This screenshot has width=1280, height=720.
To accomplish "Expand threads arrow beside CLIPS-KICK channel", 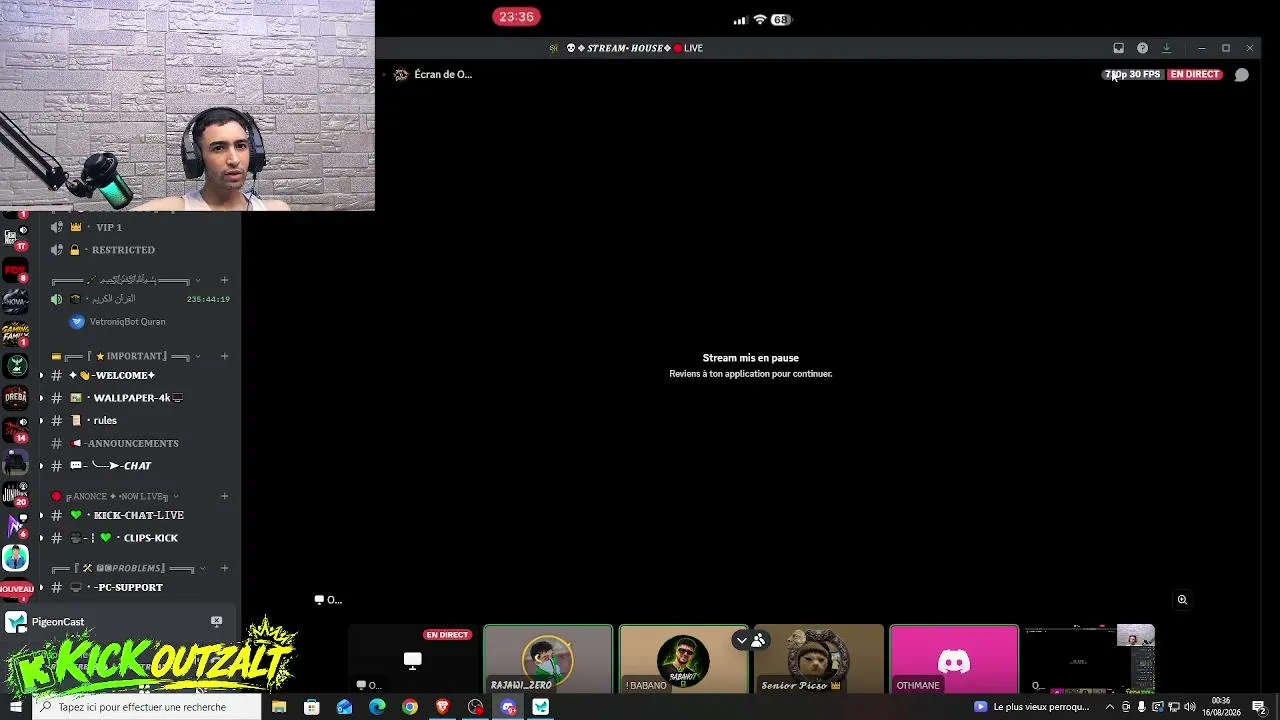I will [41, 538].
